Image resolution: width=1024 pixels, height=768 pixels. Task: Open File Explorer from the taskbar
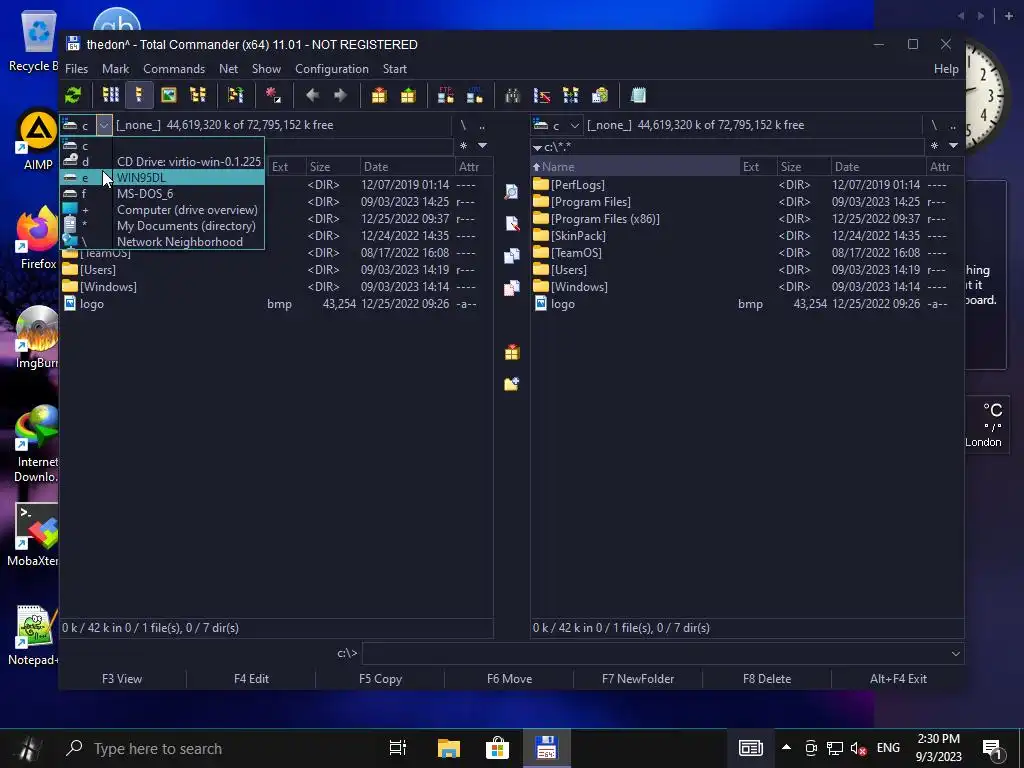pyautogui.click(x=449, y=748)
